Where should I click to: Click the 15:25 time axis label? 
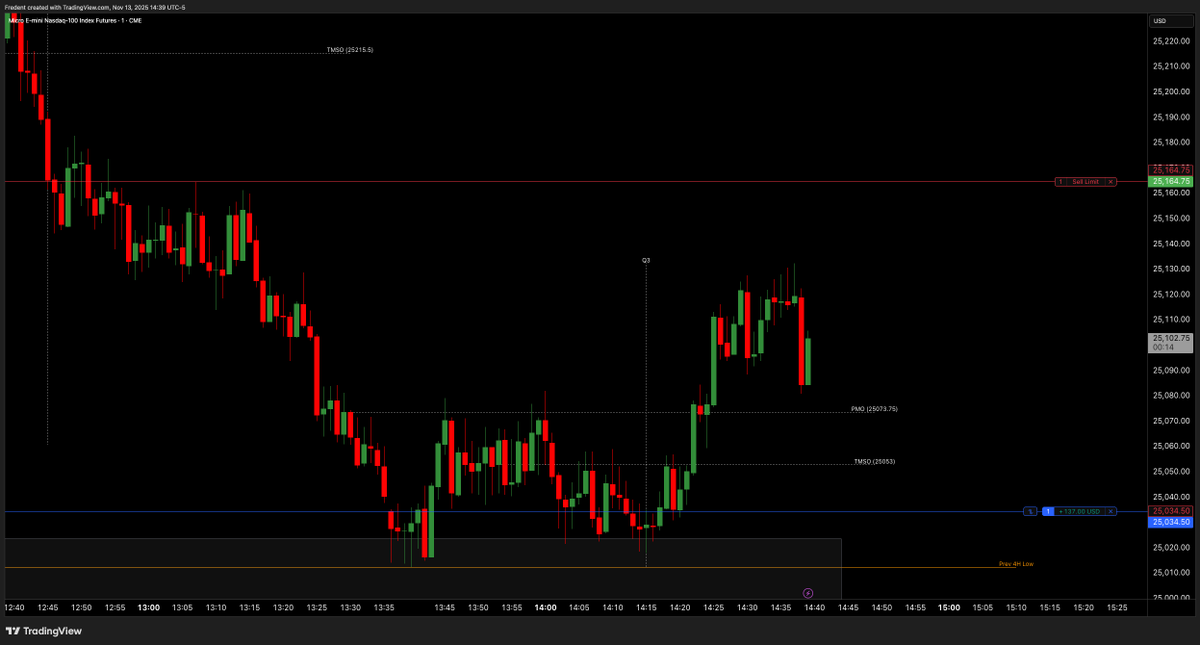(1117, 607)
